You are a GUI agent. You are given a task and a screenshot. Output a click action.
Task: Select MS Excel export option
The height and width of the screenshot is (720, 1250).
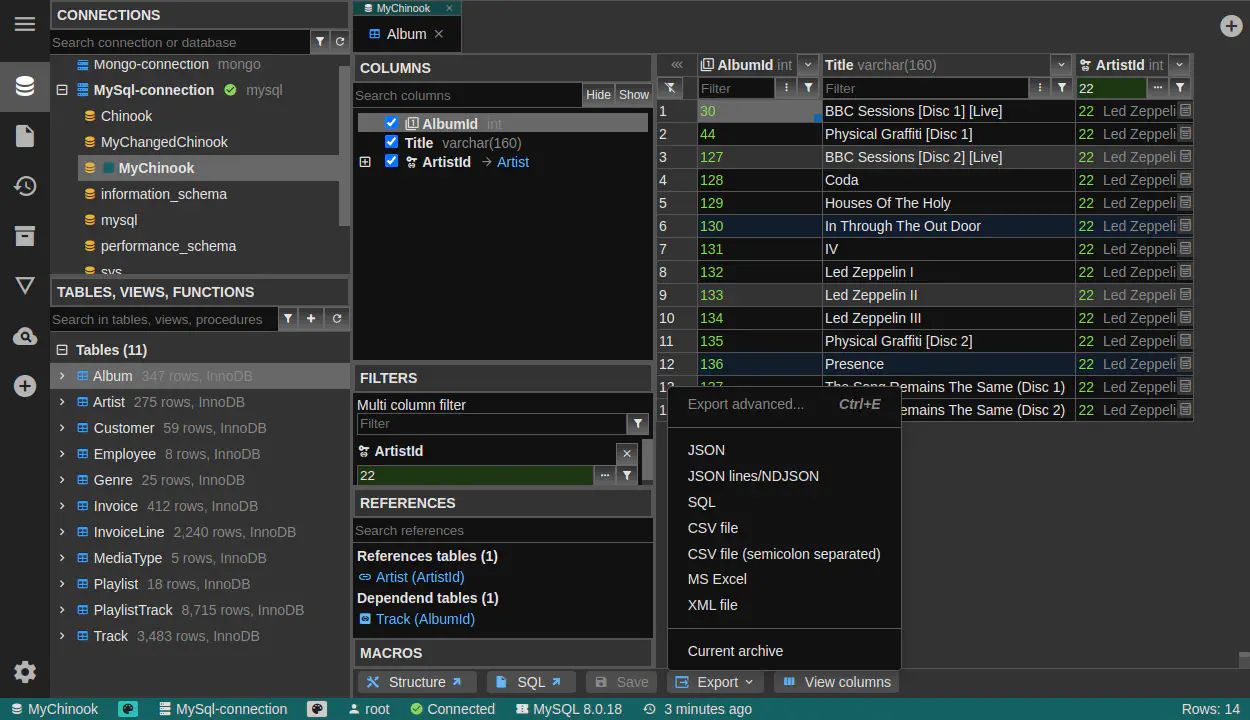(x=717, y=579)
